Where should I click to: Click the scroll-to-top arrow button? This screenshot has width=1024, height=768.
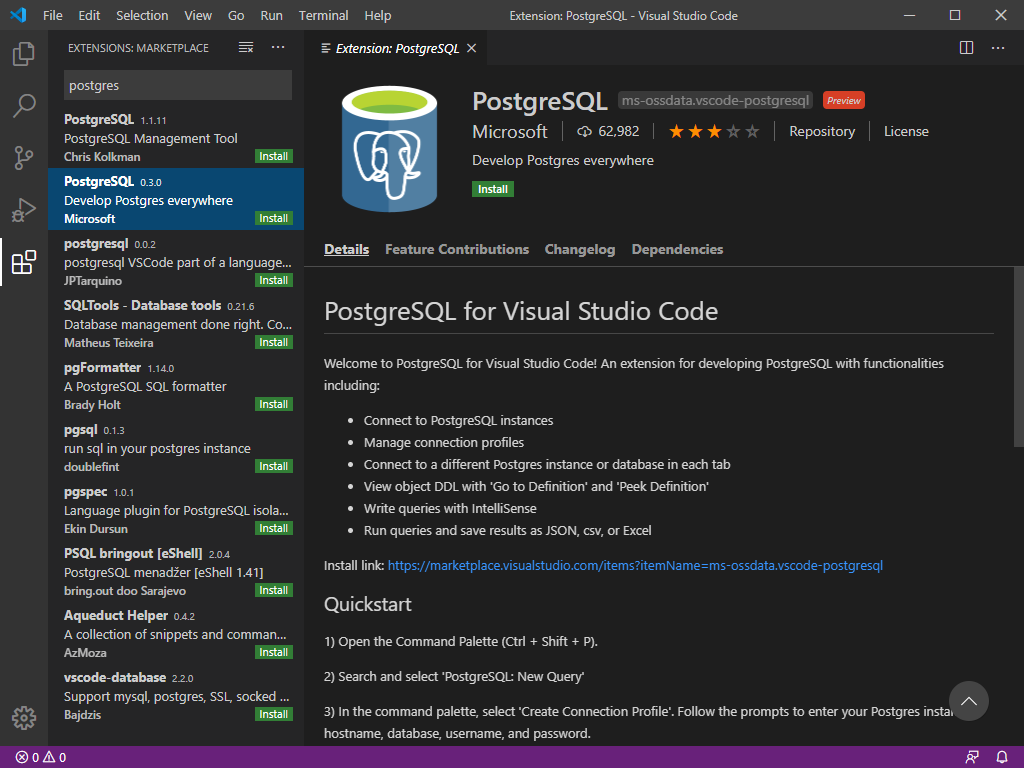968,701
